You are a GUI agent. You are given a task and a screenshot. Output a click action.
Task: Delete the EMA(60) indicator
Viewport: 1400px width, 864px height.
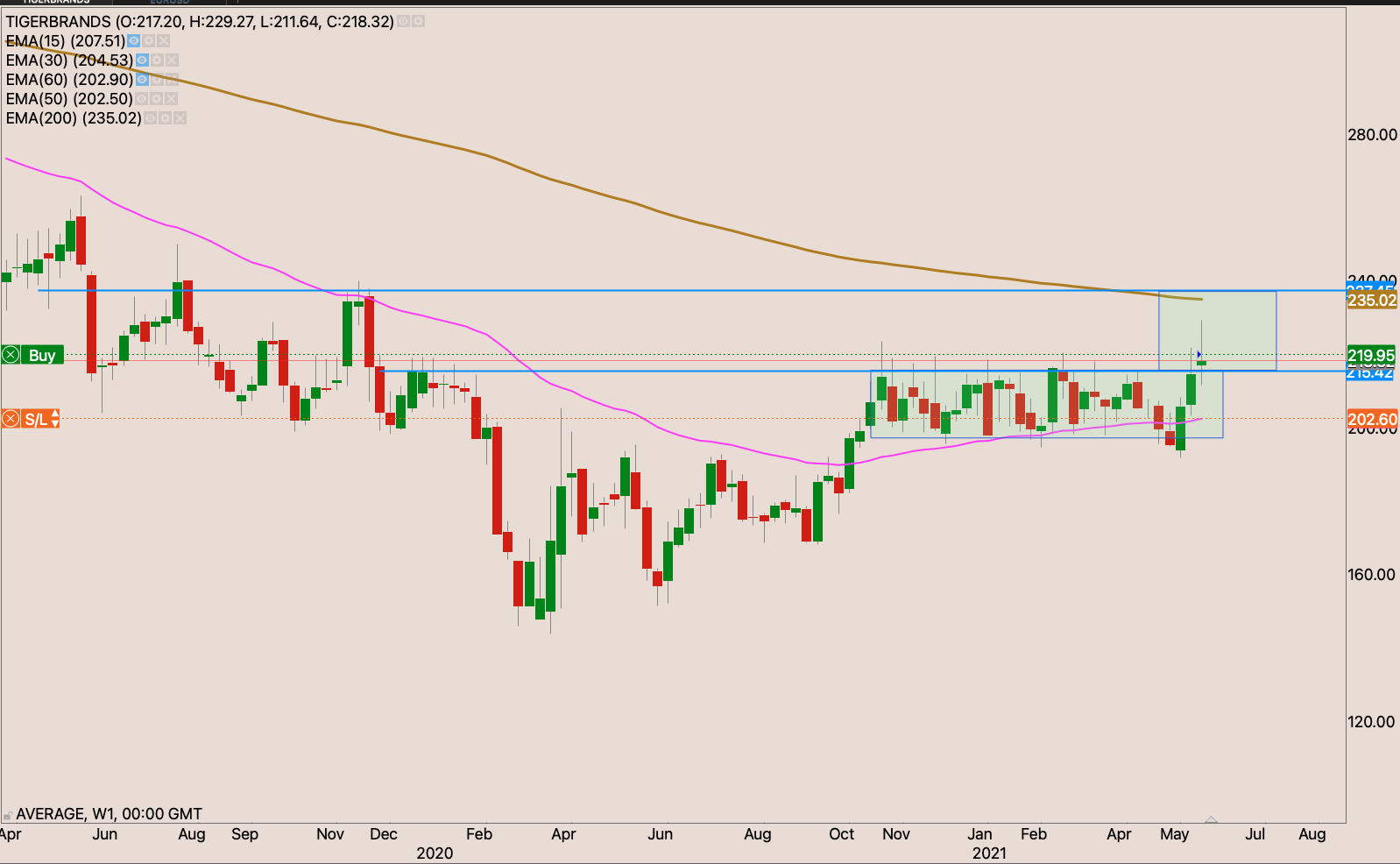[x=172, y=80]
